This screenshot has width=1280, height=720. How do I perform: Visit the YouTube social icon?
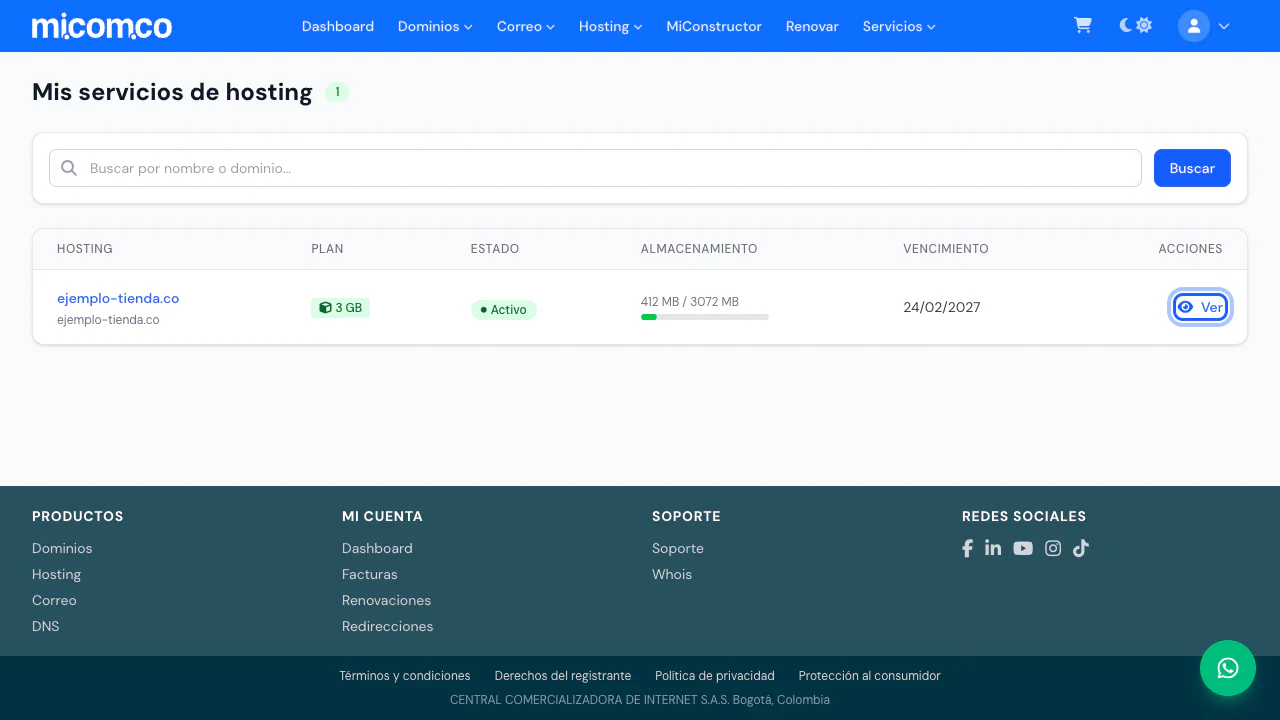[1023, 548]
